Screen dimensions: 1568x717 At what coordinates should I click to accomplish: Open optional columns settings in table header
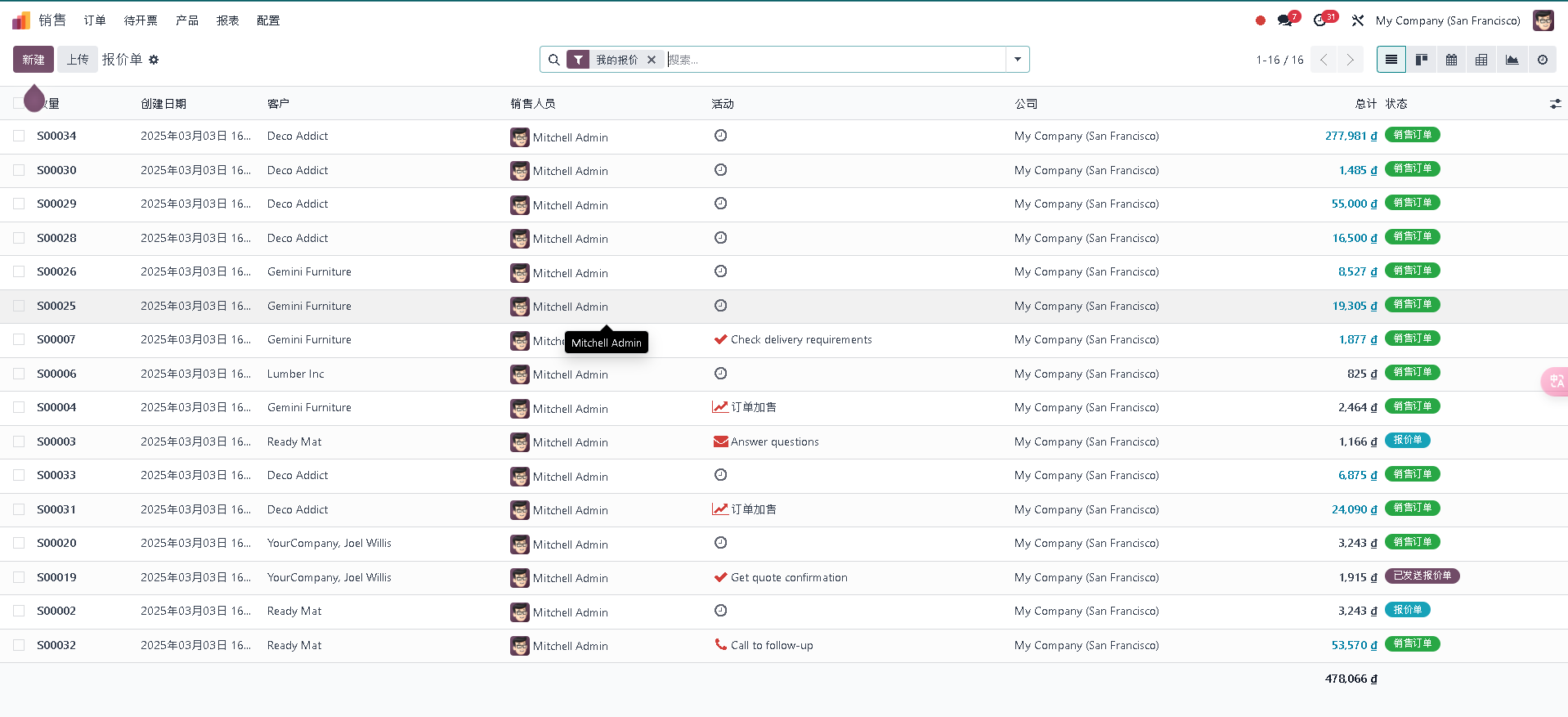point(1555,104)
